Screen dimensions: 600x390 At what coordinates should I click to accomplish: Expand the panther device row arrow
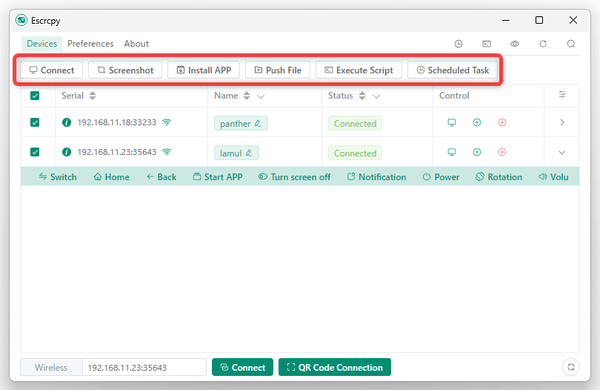point(562,122)
